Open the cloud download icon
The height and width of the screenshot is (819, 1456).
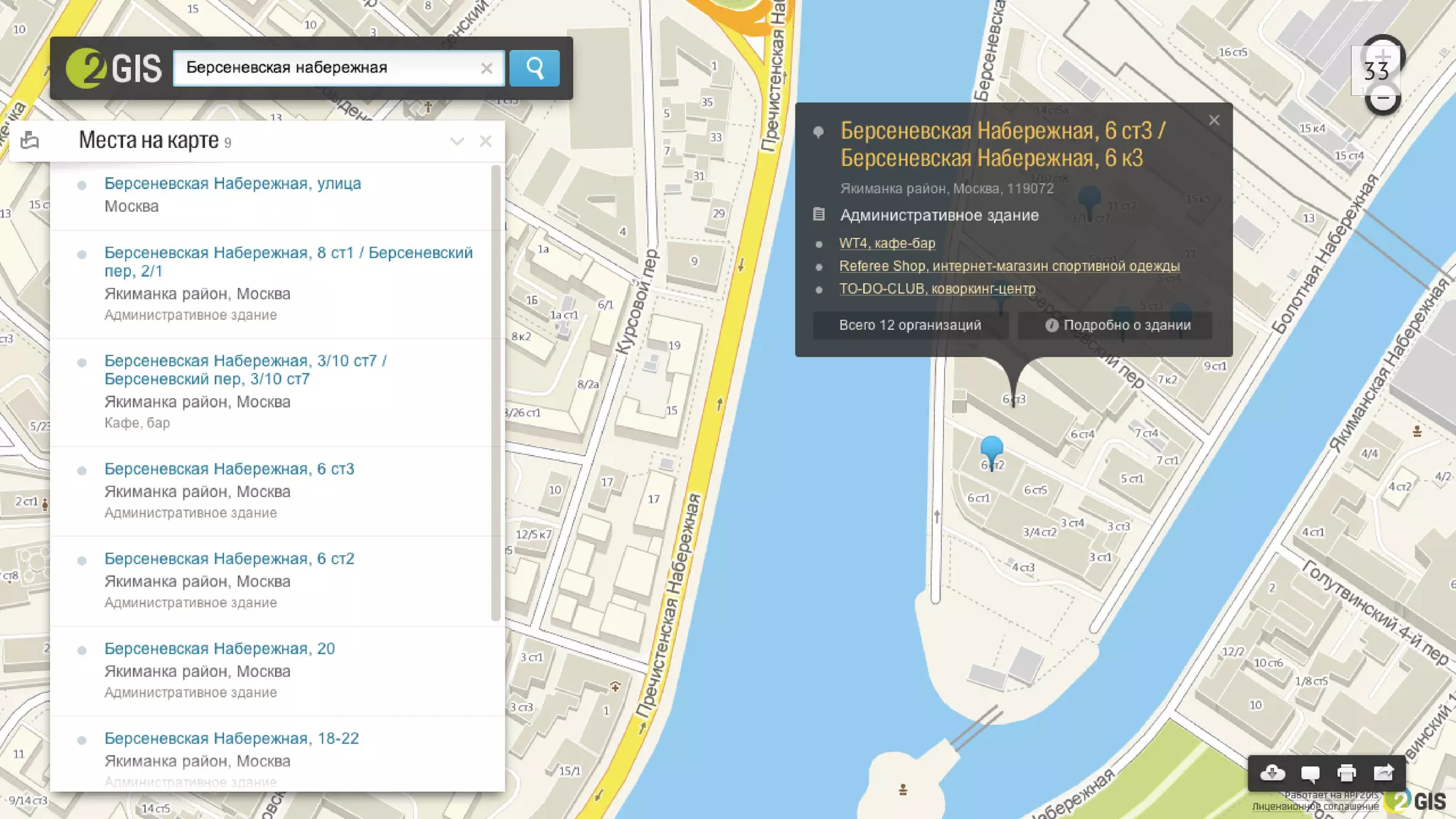1273,773
